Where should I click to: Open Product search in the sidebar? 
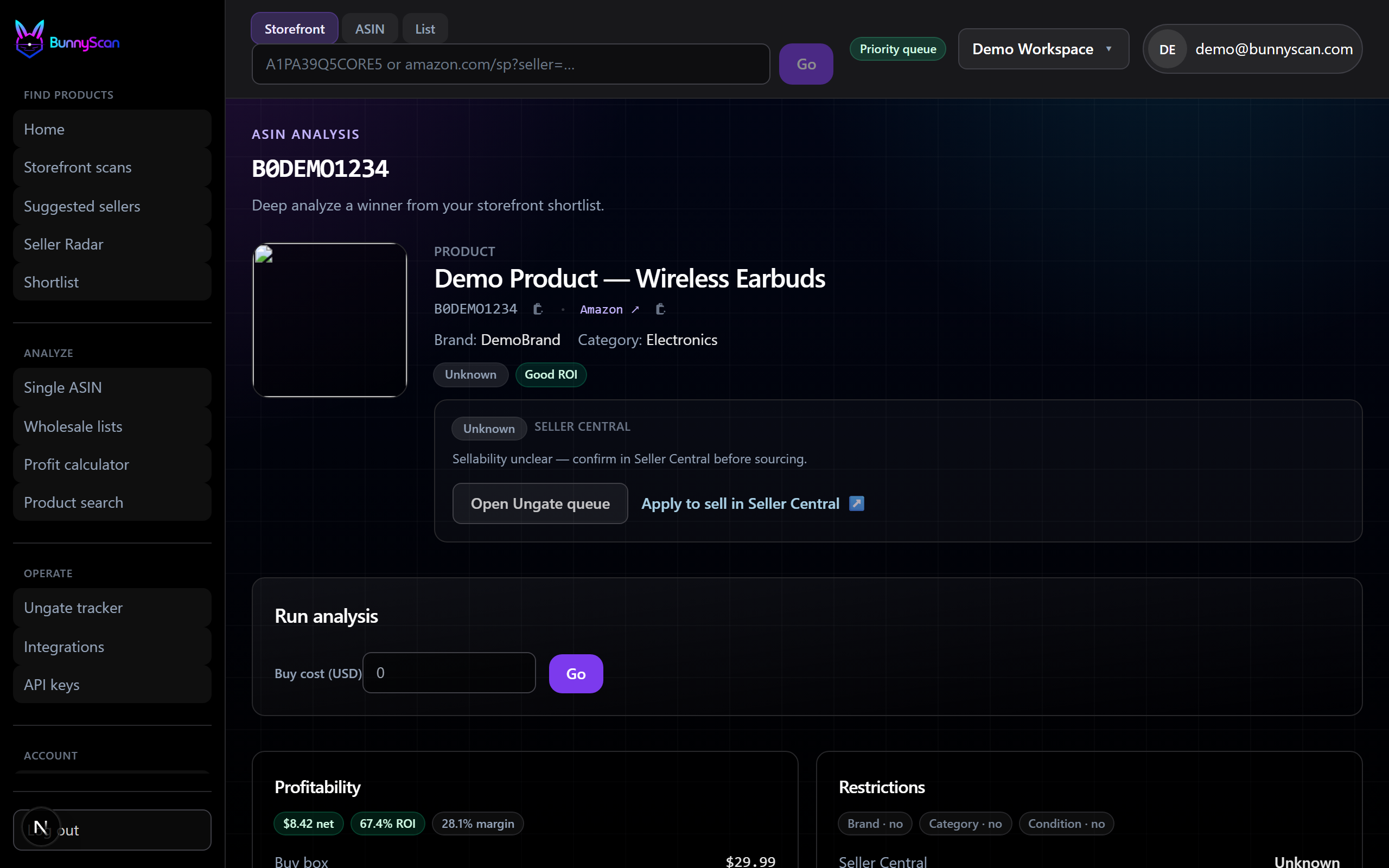pyautogui.click(x=112, y=502)
